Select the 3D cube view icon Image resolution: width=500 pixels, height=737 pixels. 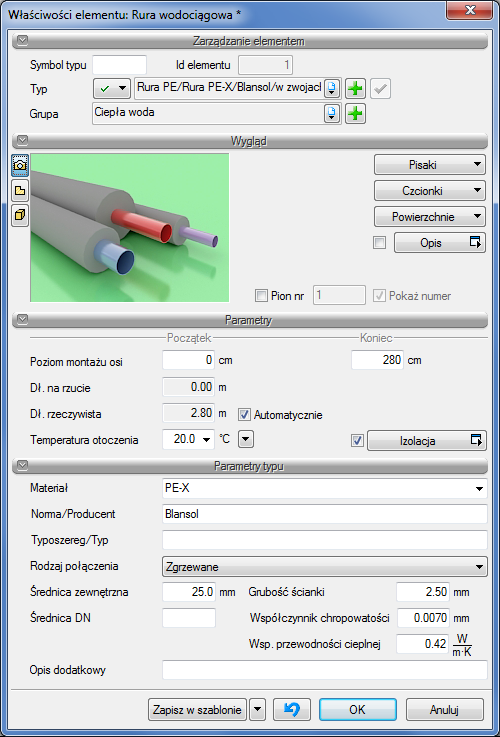click(x=20, y=215)
